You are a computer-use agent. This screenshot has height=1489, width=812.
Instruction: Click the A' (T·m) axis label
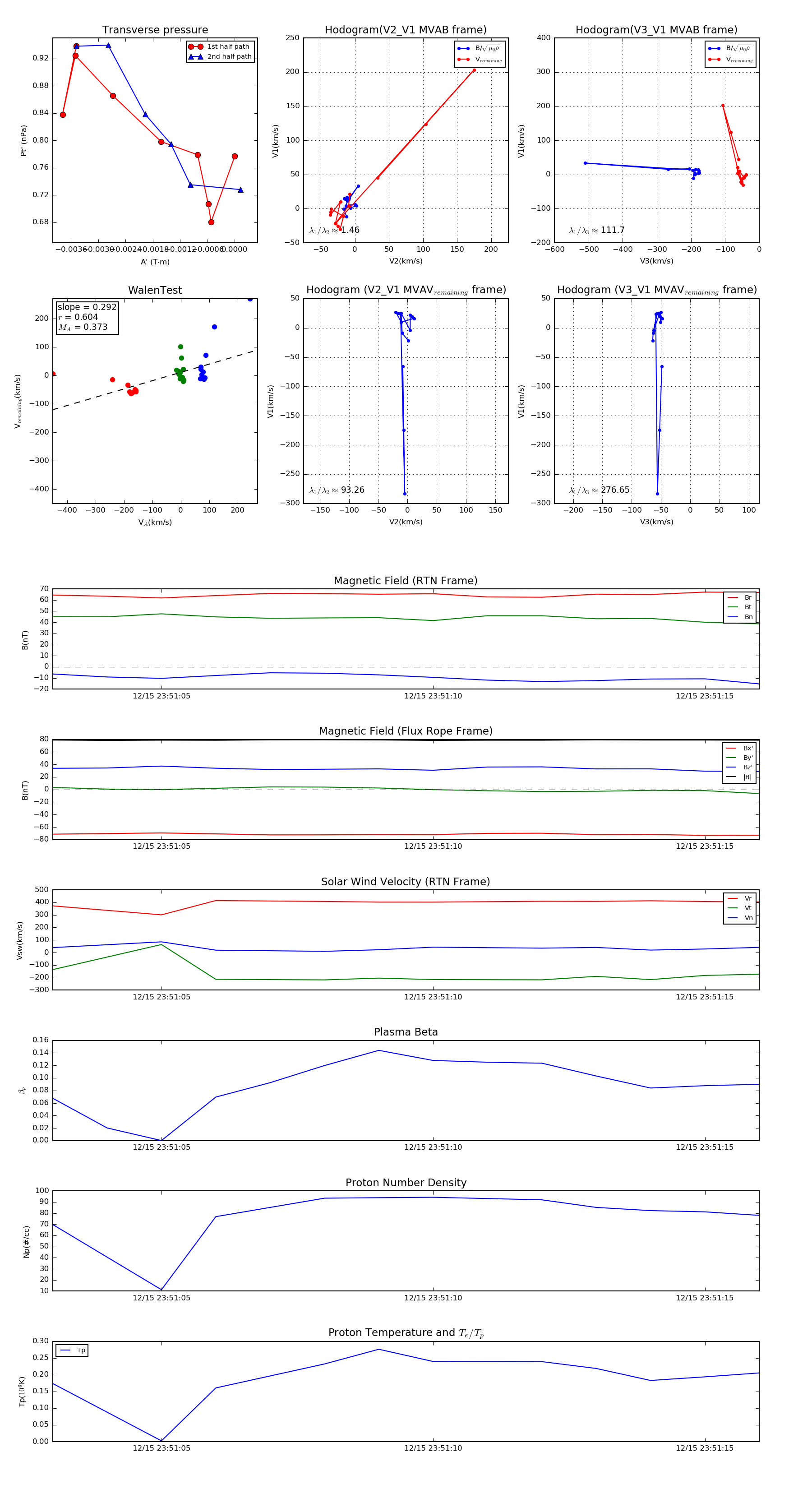(155, 262)
